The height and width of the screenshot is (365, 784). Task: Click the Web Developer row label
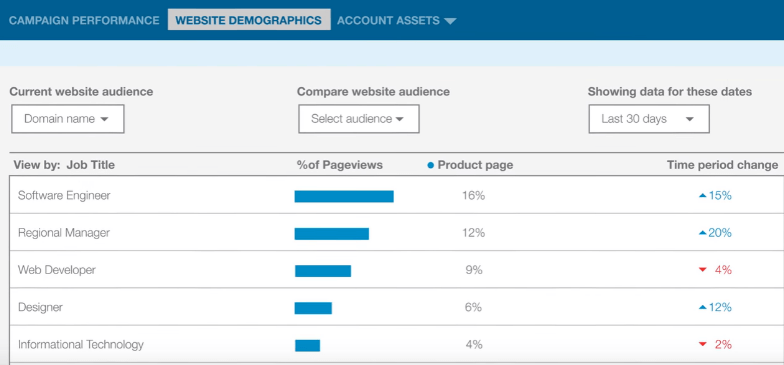pos(56,270)
